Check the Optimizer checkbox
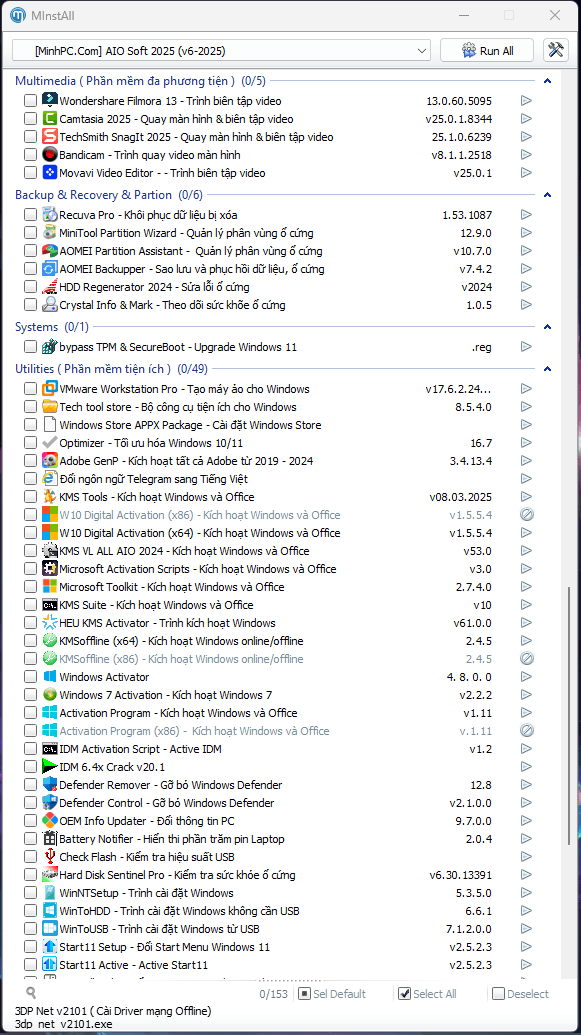The image size is (581, 1035). click(x=30, y=443)
